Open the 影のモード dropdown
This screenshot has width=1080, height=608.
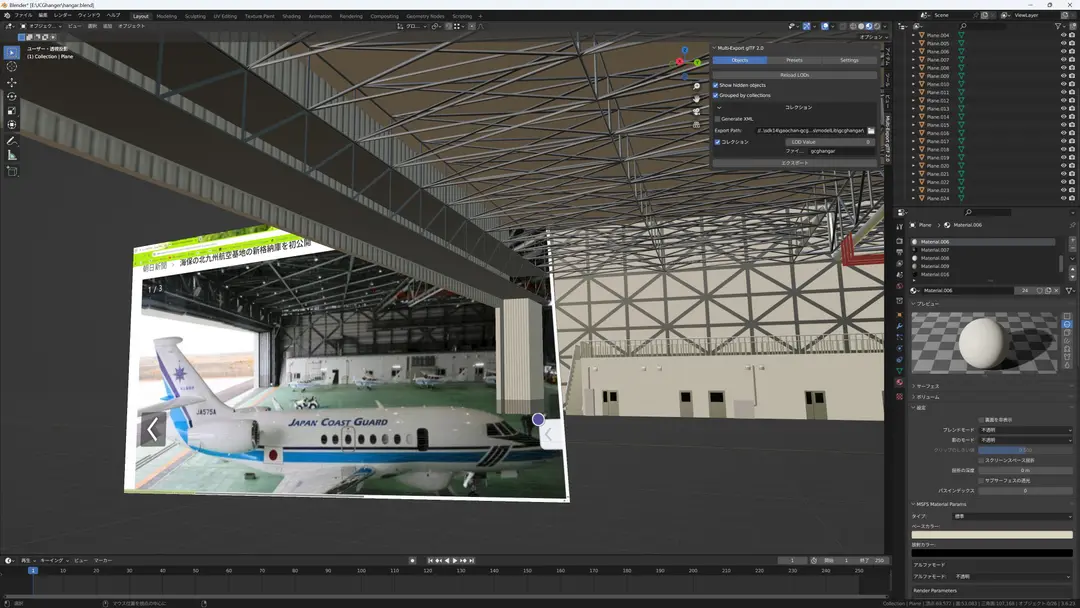tap(1025, 440)
